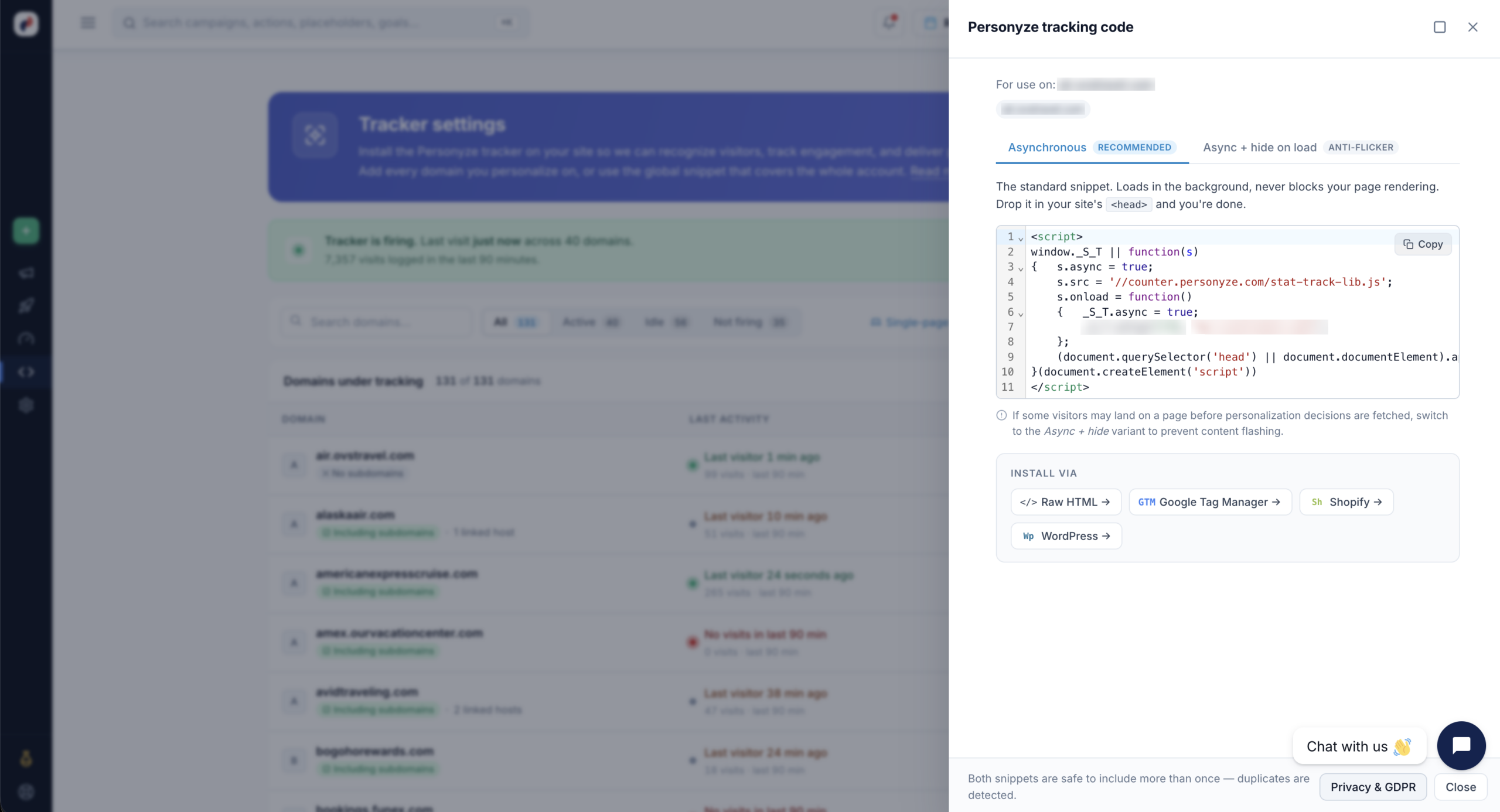Click the alaskaair.com domain row
This screenshot has height=812, width=1500.
point(609,524)
